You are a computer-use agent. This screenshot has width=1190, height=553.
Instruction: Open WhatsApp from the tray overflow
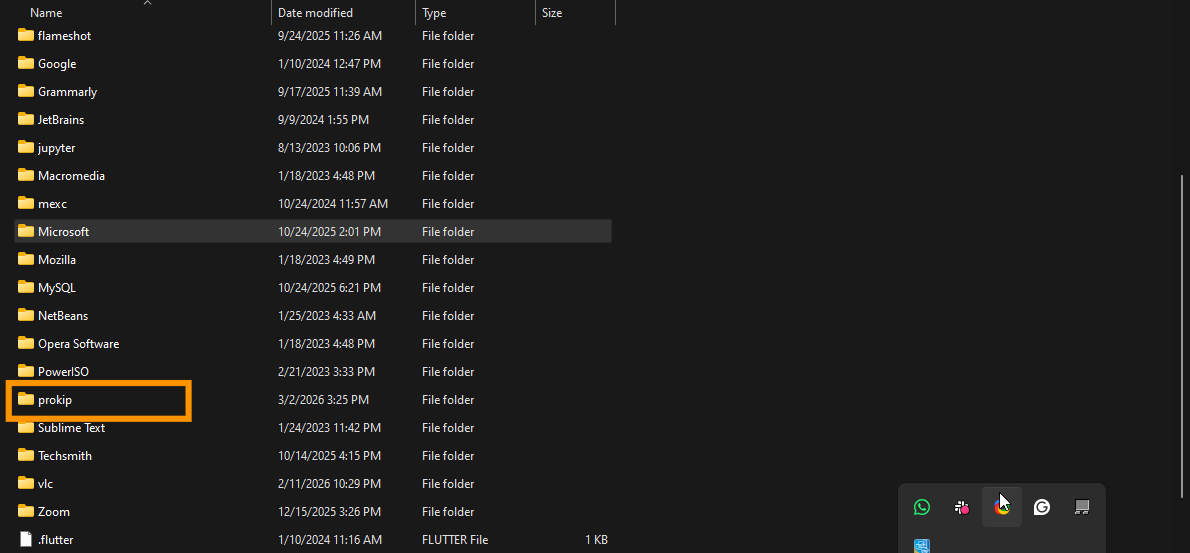(922, 507)
